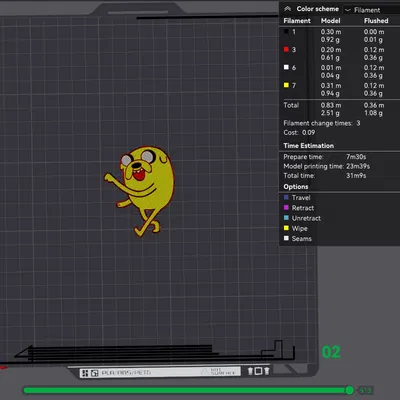400x400 pixels.
Task: Click the 0.01 m model length value
Action: coord(331,68)
